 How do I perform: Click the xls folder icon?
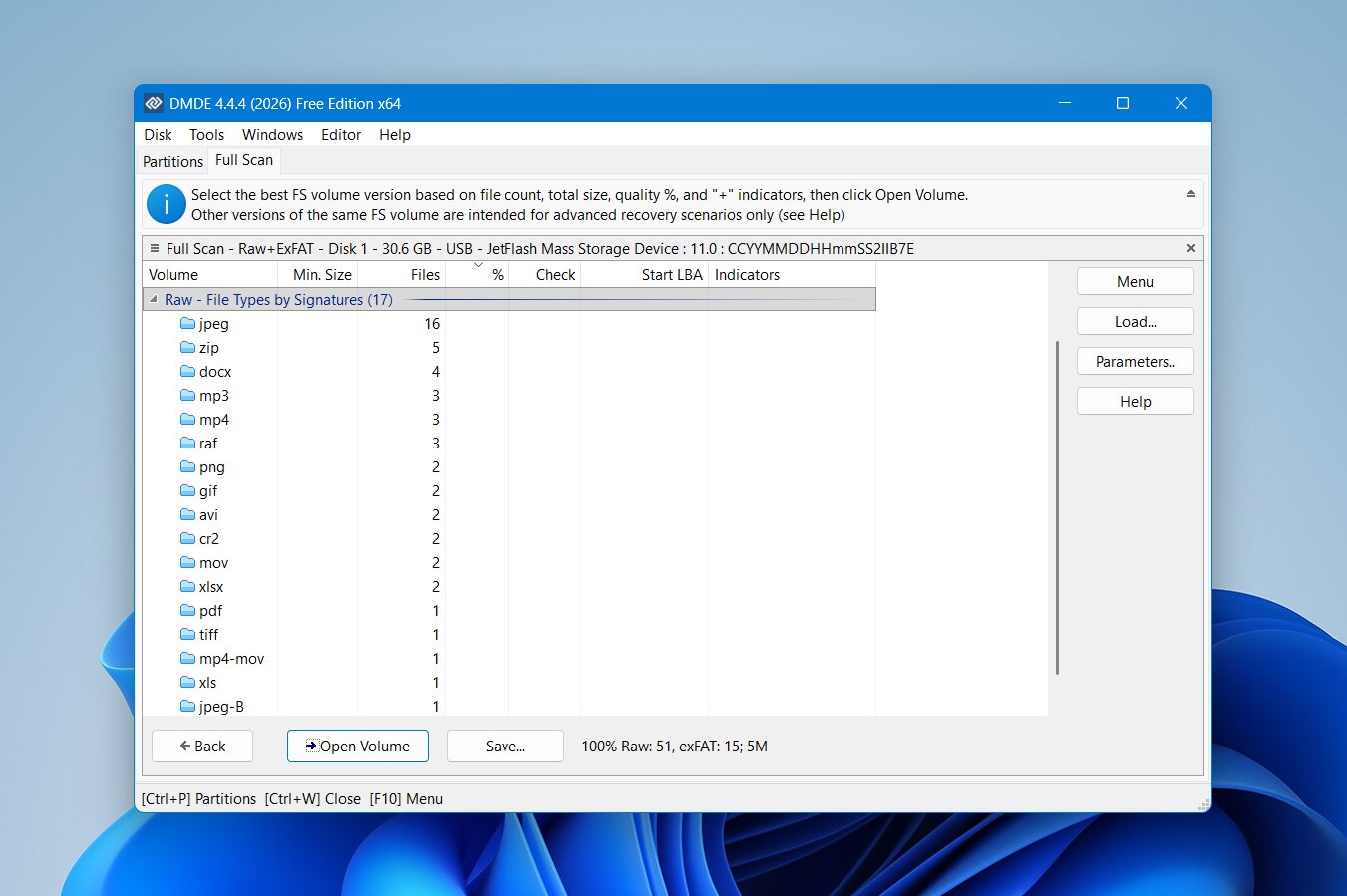187,682
